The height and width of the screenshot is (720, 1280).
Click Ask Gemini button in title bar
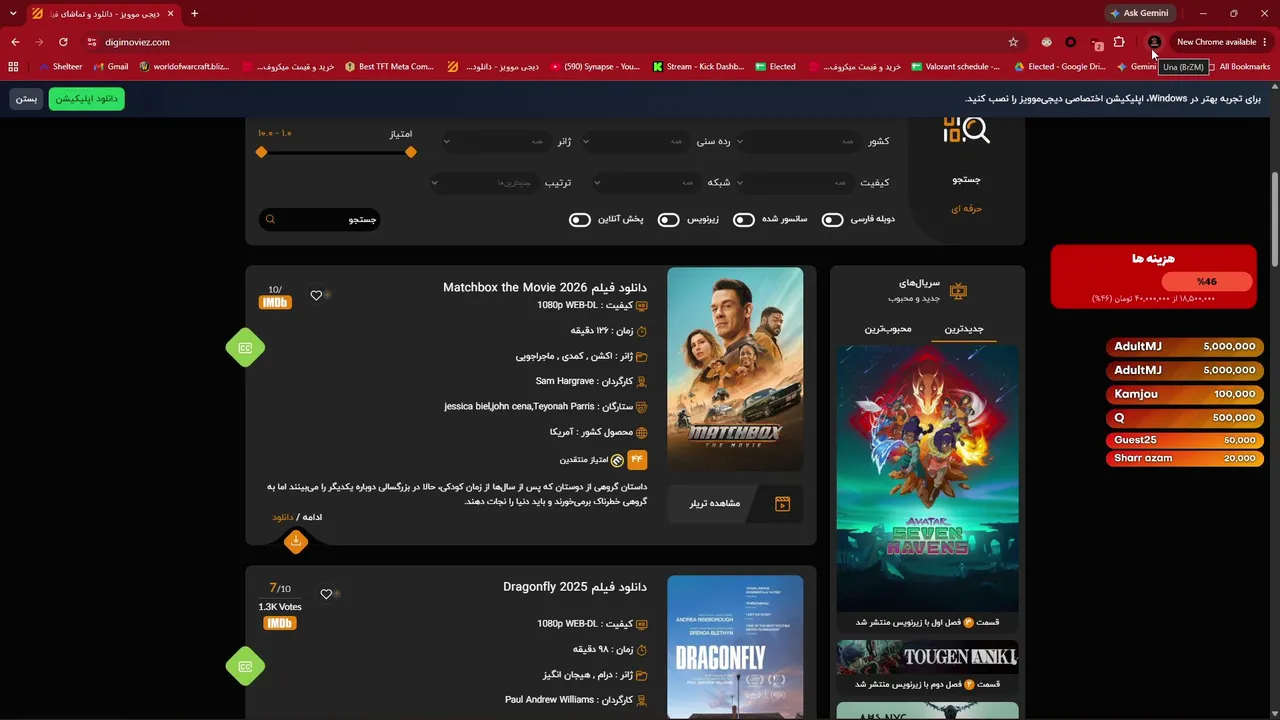1139,13
